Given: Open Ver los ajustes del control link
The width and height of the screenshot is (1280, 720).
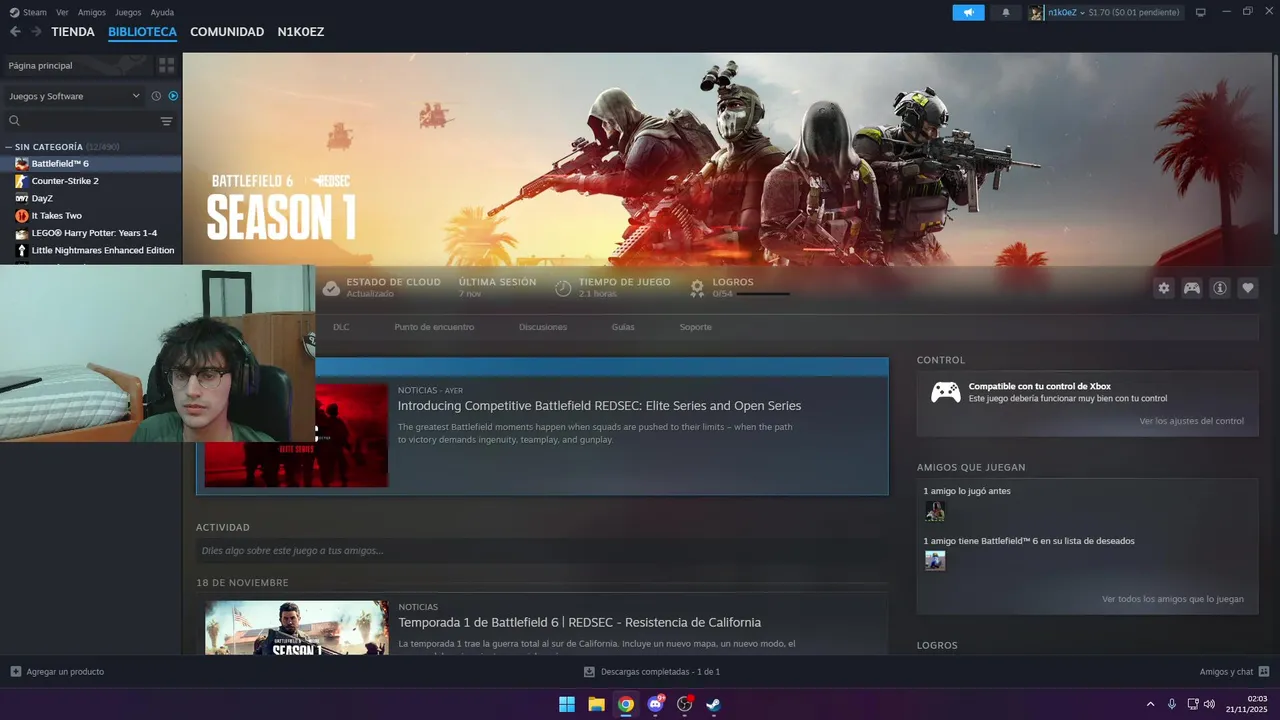Looking at the screenshot, I should point(1192,421).
